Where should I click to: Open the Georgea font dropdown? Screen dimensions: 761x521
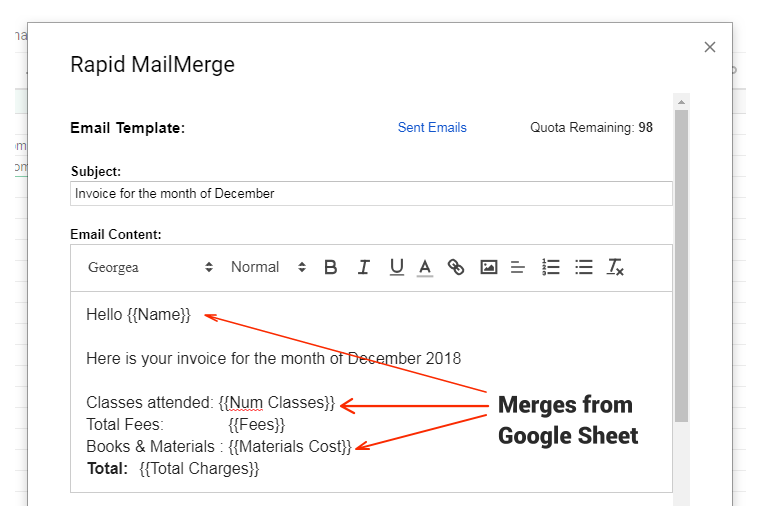[150, 267]
